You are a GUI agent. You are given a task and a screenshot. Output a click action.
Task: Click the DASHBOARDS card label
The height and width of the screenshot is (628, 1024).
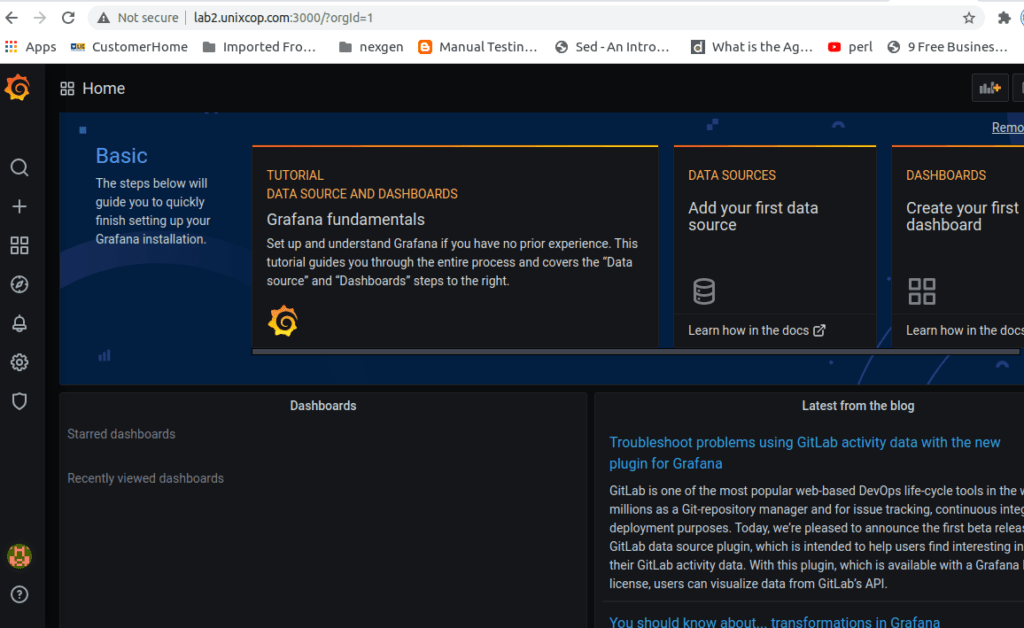[946, 176]
